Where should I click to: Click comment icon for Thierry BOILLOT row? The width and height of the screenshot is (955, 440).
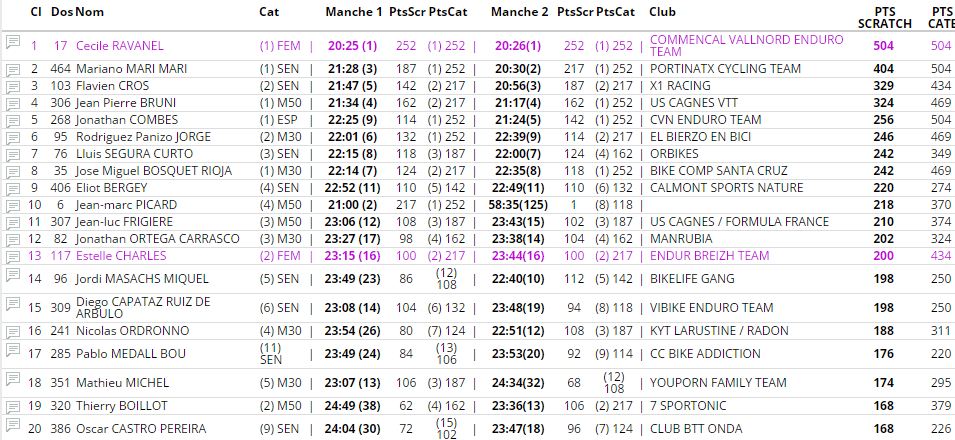click(x=13, y=405)
